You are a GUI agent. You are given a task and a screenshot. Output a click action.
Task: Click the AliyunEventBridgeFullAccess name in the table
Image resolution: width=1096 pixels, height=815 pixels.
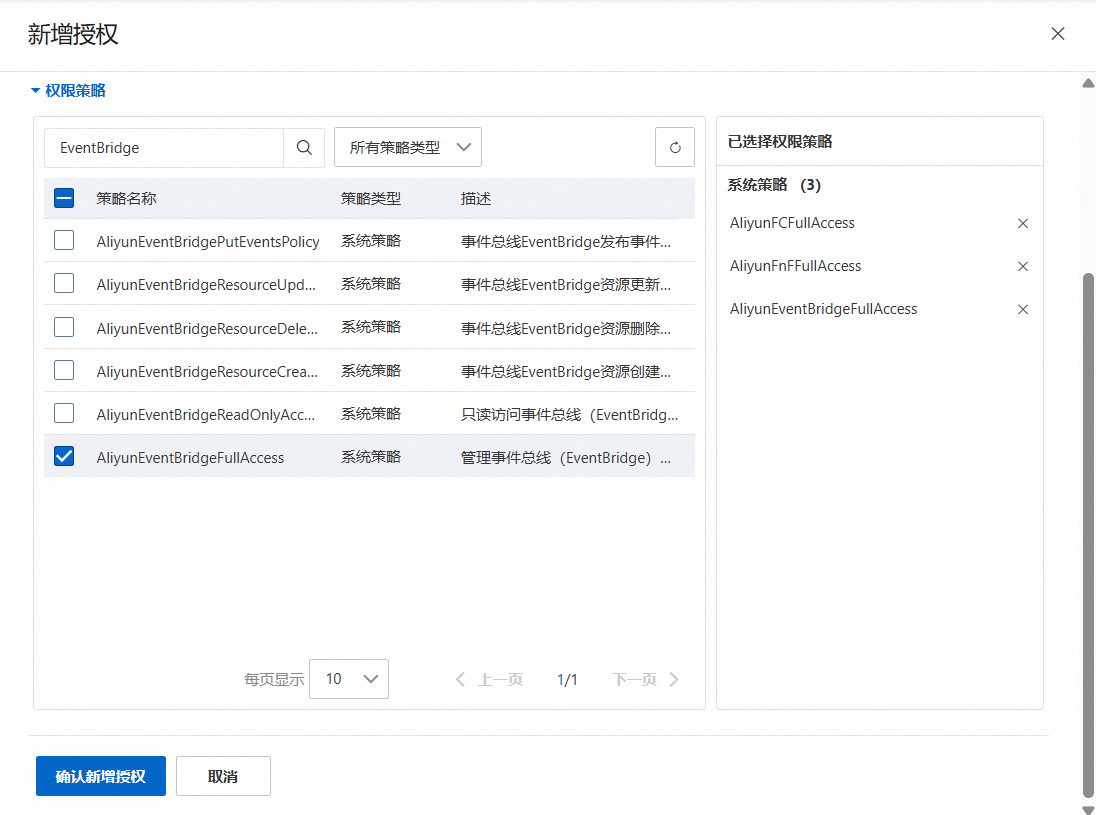[x=190, y=458]
